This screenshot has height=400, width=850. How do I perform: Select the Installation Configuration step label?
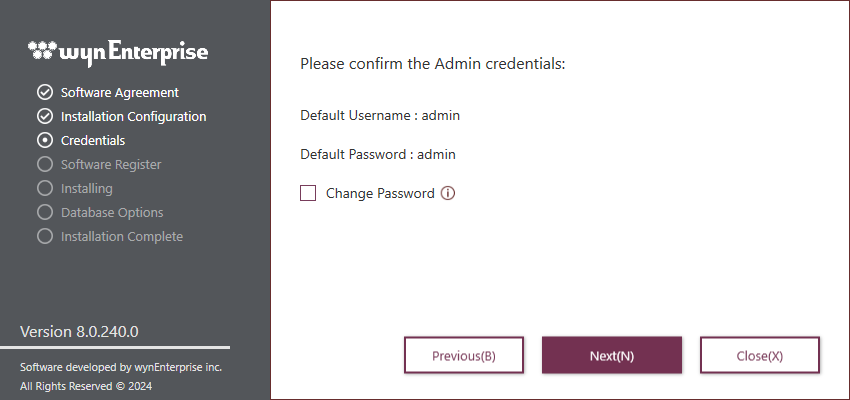[x=133, y=117]
